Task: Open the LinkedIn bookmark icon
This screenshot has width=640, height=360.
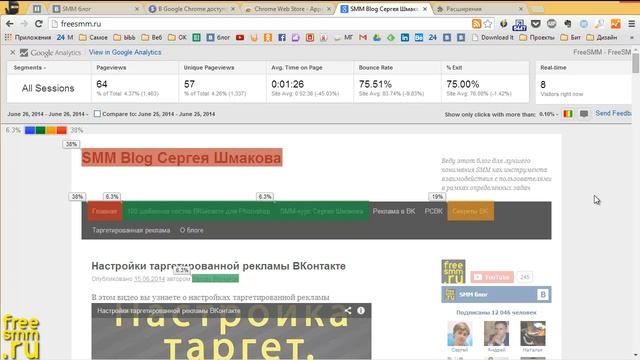Action: [x=404, y=38]
